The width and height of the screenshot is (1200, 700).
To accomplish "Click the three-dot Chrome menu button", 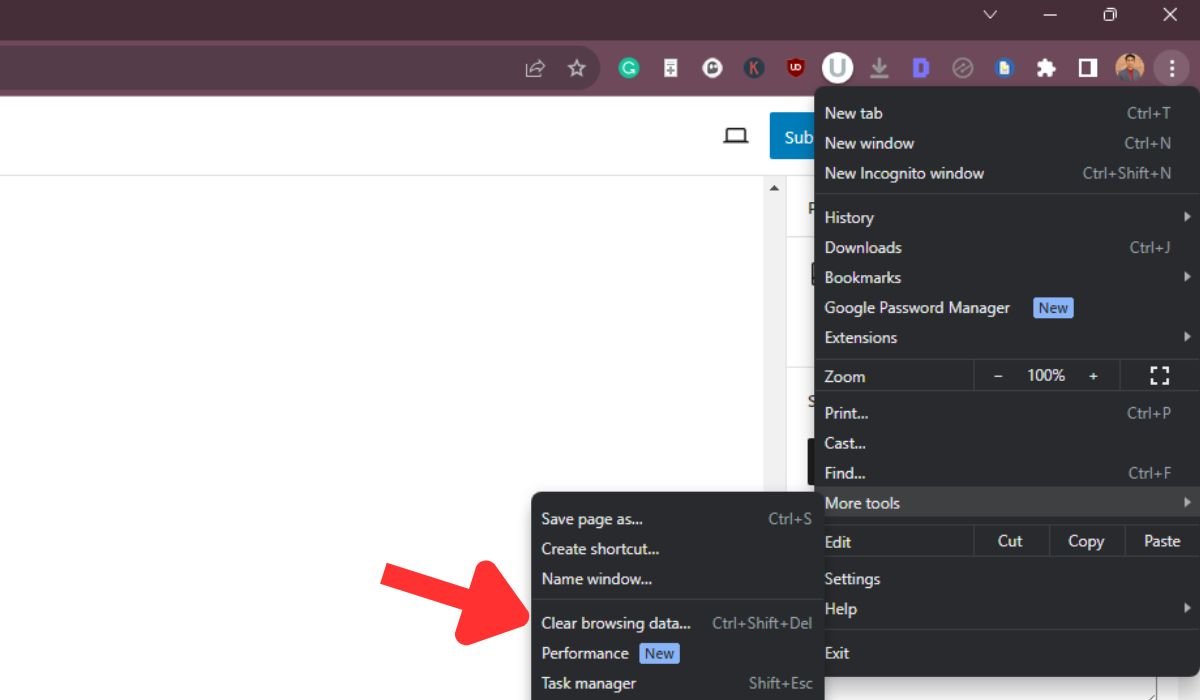I will point(1170,68).
